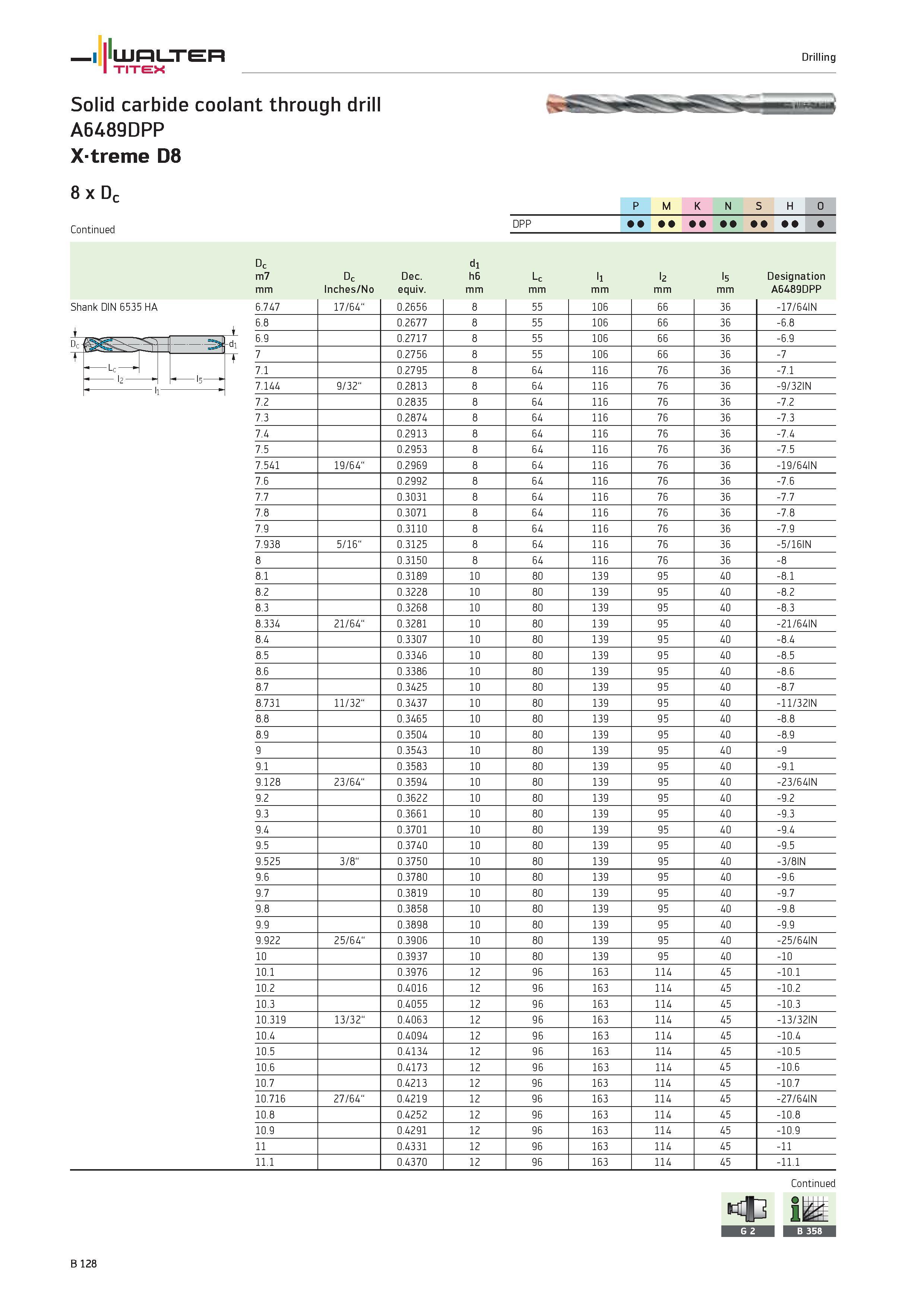Image resolution: width=924 pixels, height=1307 pixels.
Task: Click decimal equivalent 0.3150
Action: pyautogui.click(x=412, y=561)
